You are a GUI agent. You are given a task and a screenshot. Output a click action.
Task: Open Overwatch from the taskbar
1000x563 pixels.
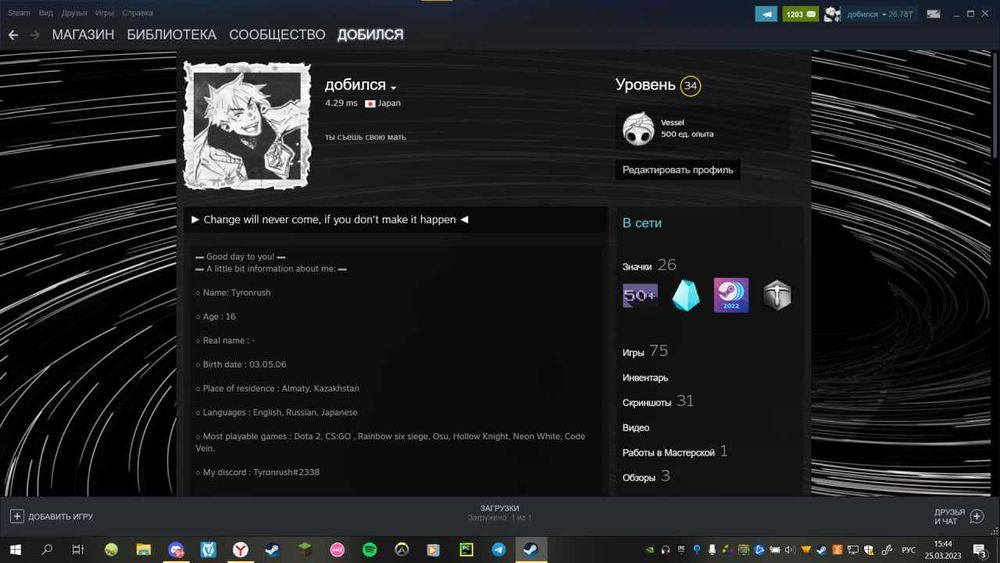pos(401,550)
